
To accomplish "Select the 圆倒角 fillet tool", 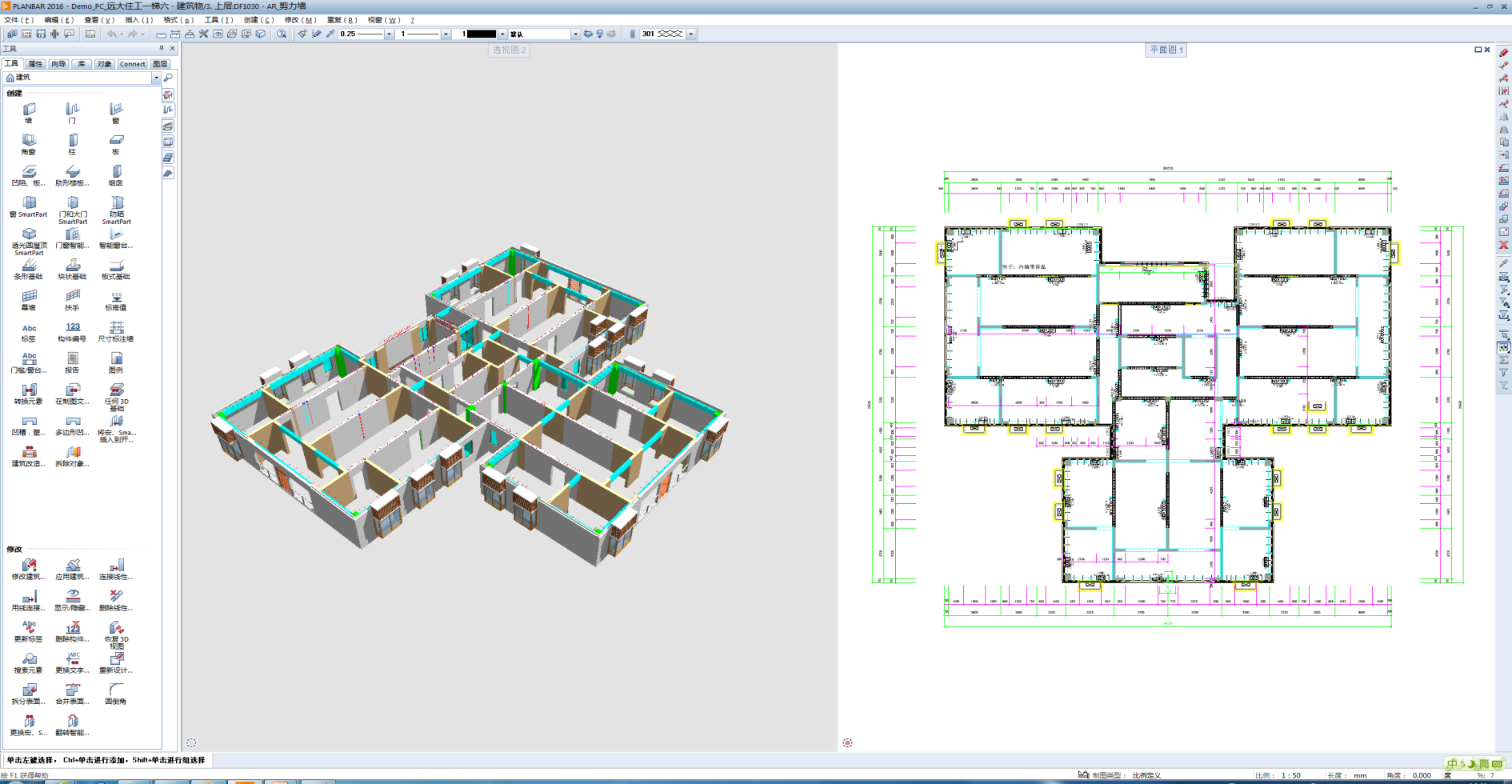I will pos(116,694).
